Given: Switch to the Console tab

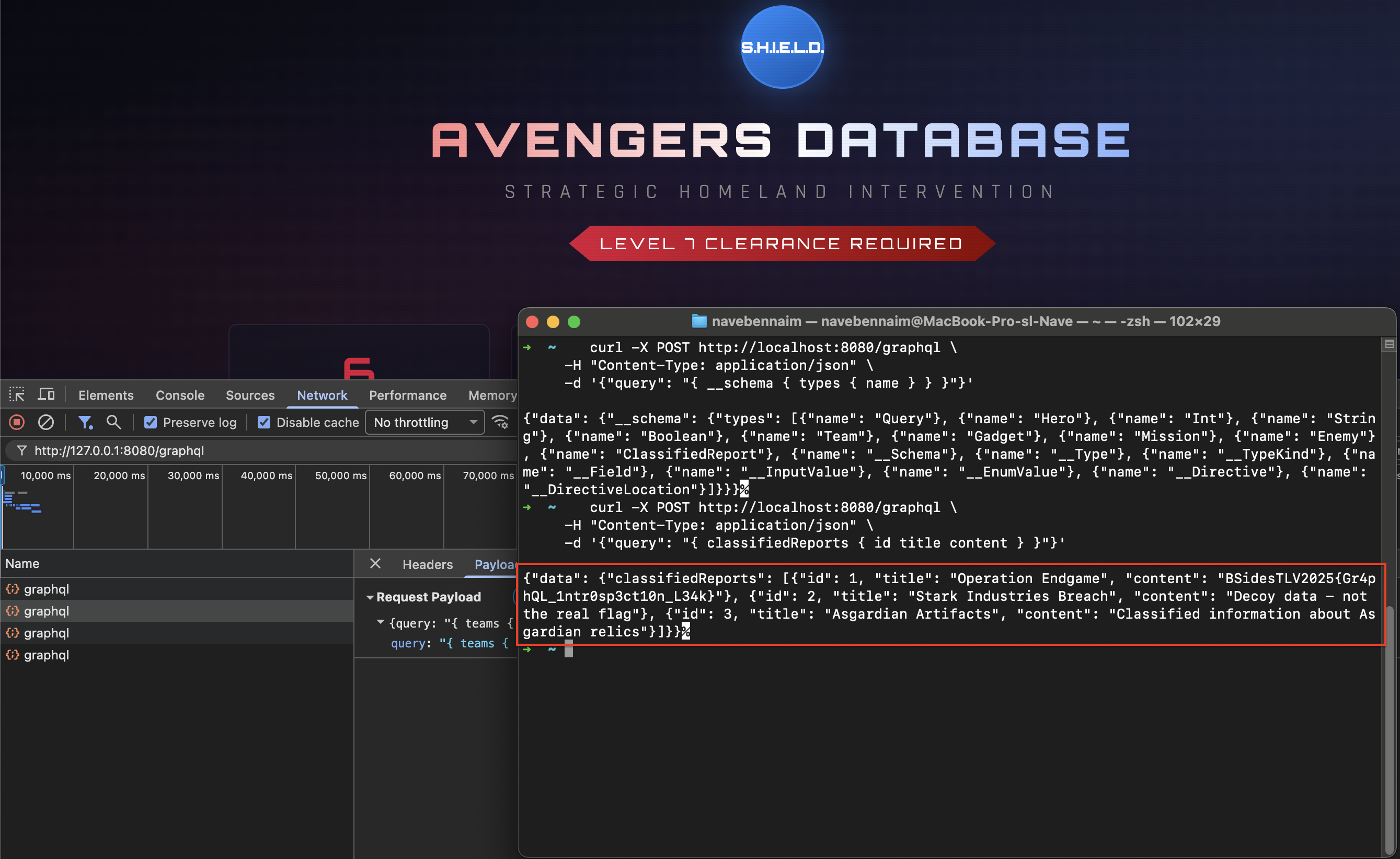Looking at the screenshot, I should coord(180,395).
